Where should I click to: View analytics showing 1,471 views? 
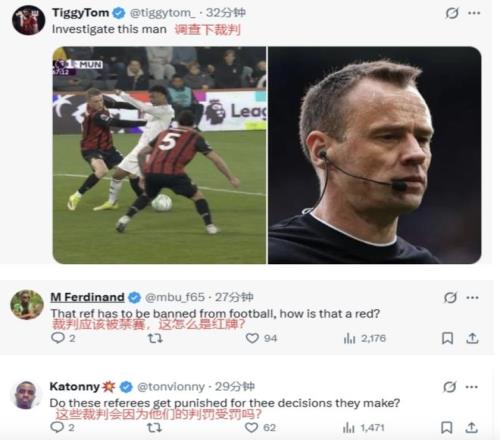(364, 428)
